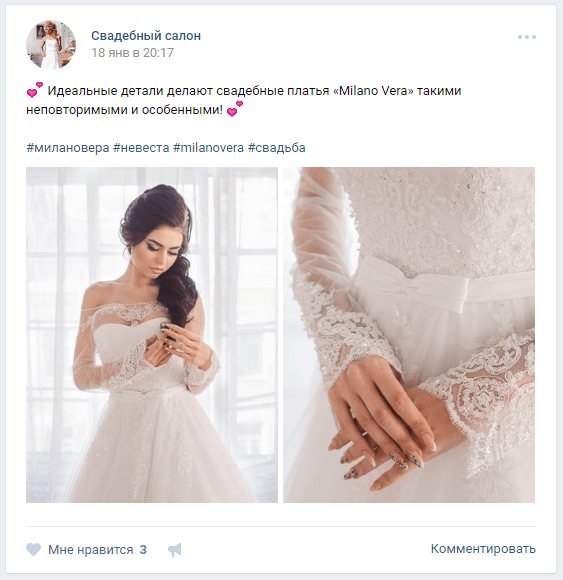Click the like count number 3
The image size is (563, 580).
(x=143, y=550)
